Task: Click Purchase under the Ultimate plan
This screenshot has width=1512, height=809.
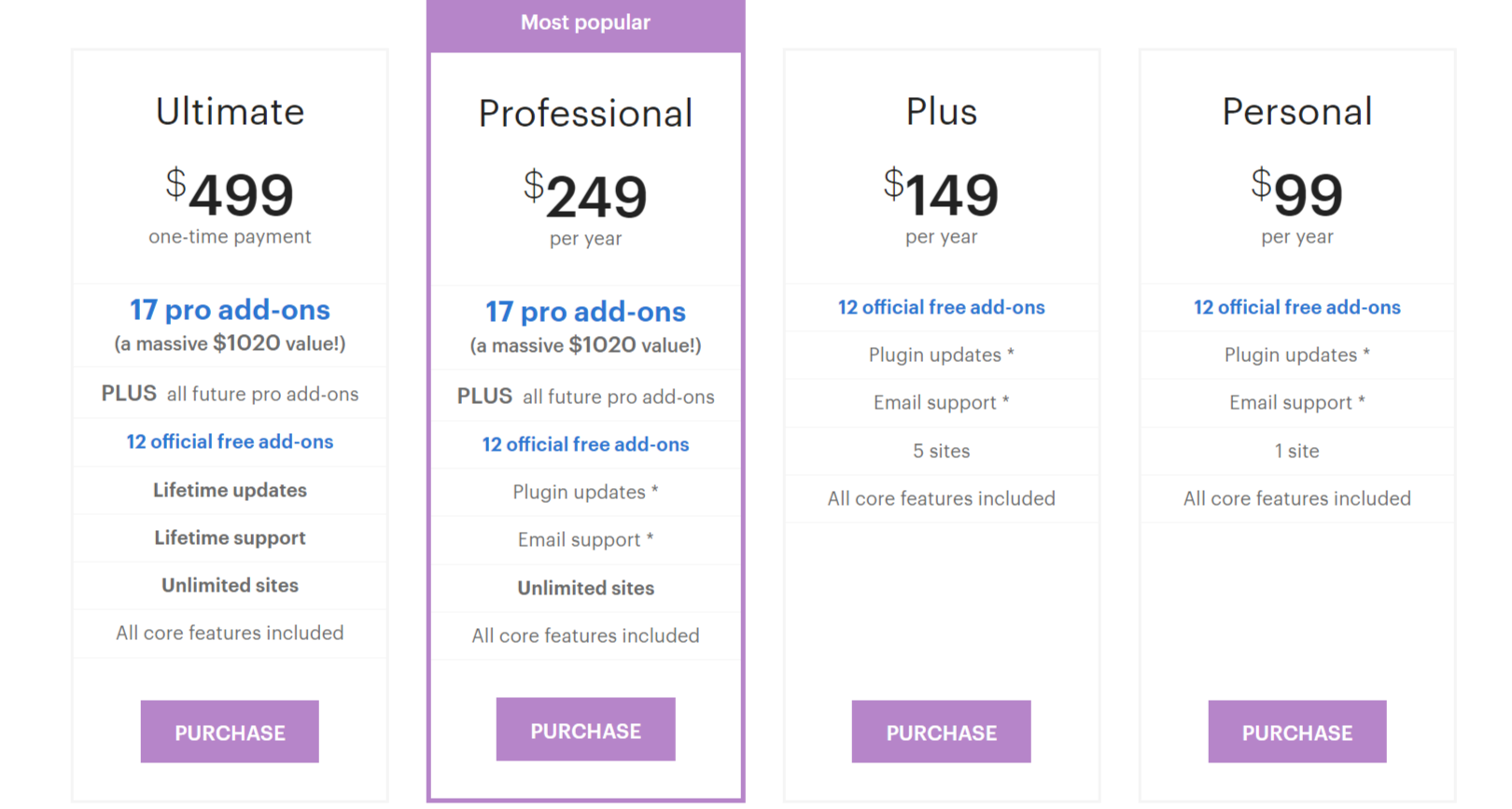Action: point(229,732)
